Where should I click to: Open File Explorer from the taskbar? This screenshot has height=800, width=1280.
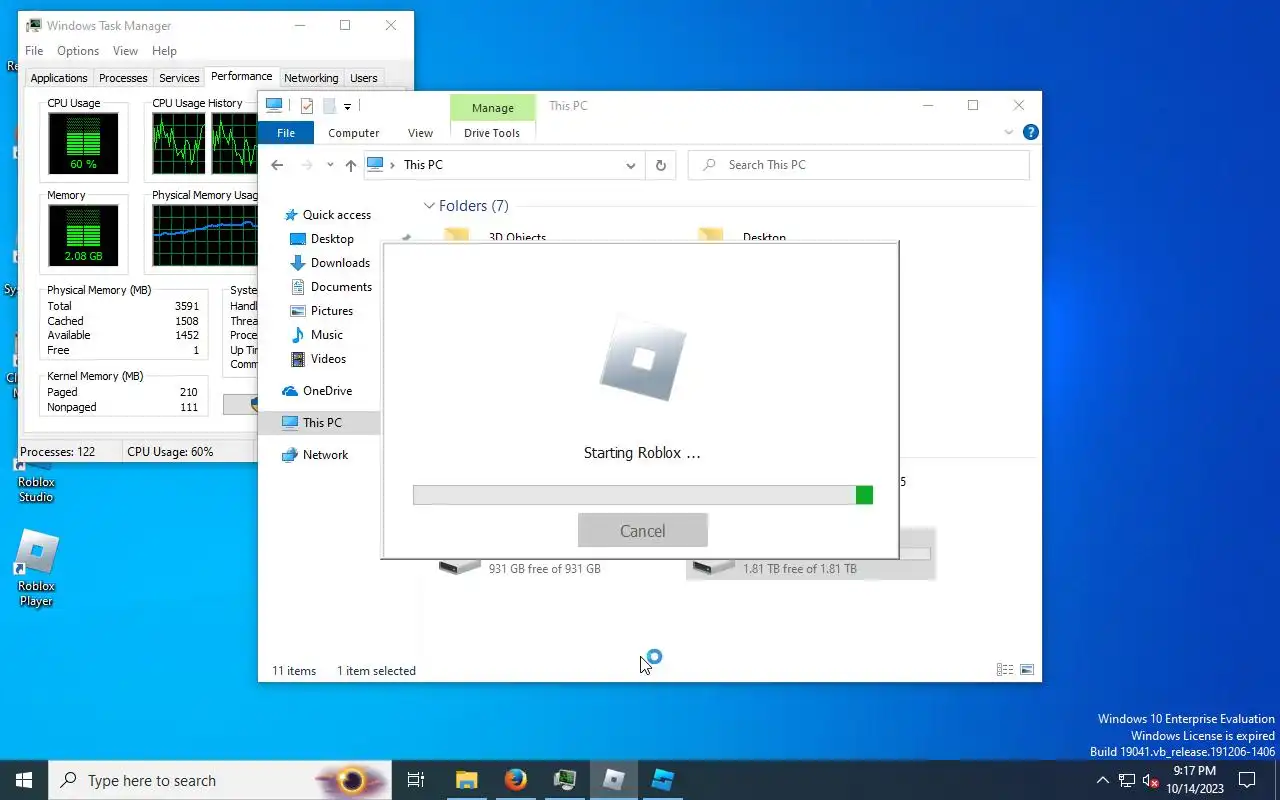(466, 780)
